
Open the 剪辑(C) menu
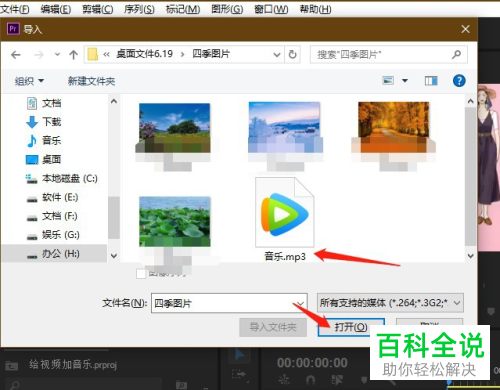coord(98,9)
